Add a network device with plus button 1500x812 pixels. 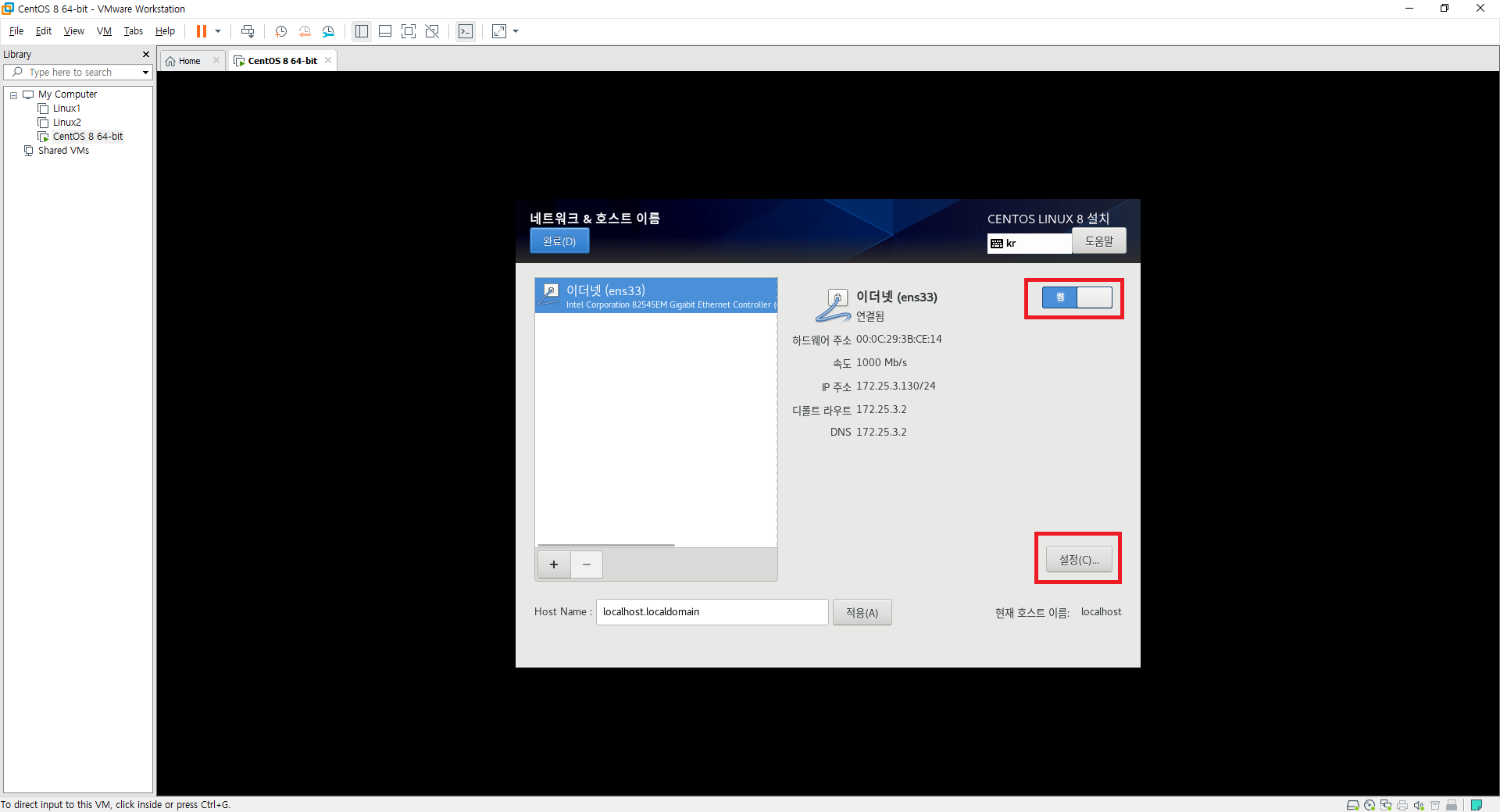[554, 564]
